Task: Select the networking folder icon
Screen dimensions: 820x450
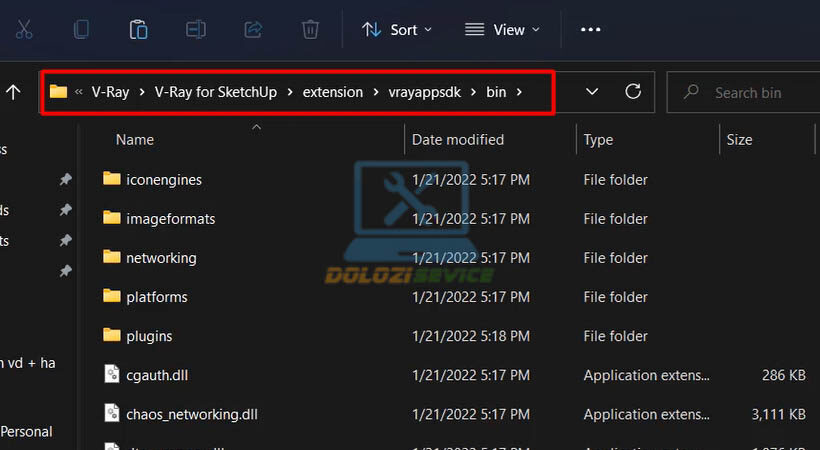Action: coord(111,257)
